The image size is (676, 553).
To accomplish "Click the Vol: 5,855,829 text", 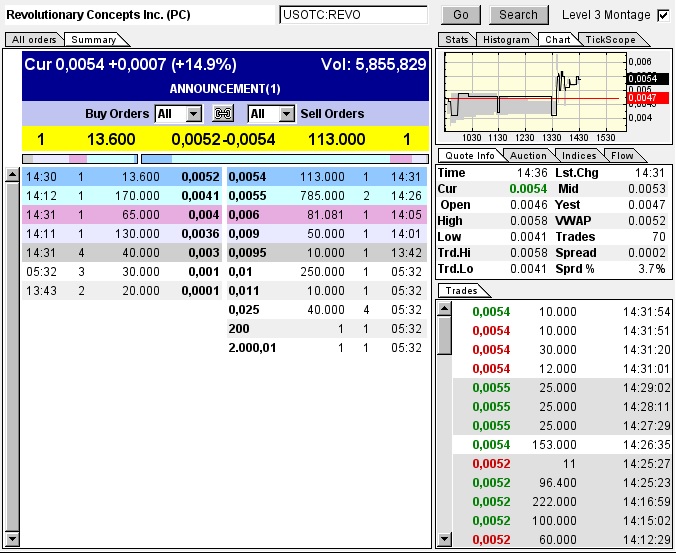I will (x=373, y=65).
